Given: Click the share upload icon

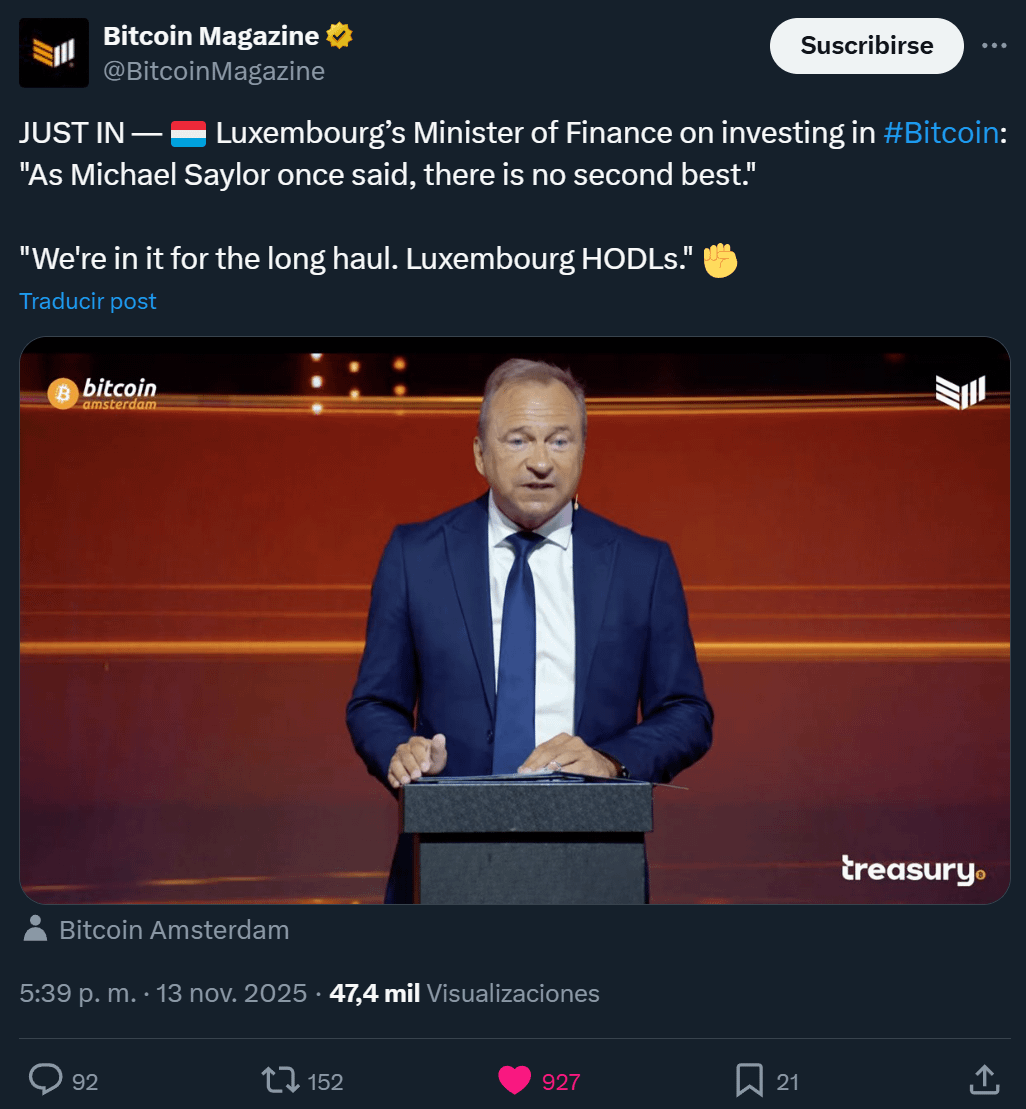Looking at the screenshot, I should [984, 1079].
